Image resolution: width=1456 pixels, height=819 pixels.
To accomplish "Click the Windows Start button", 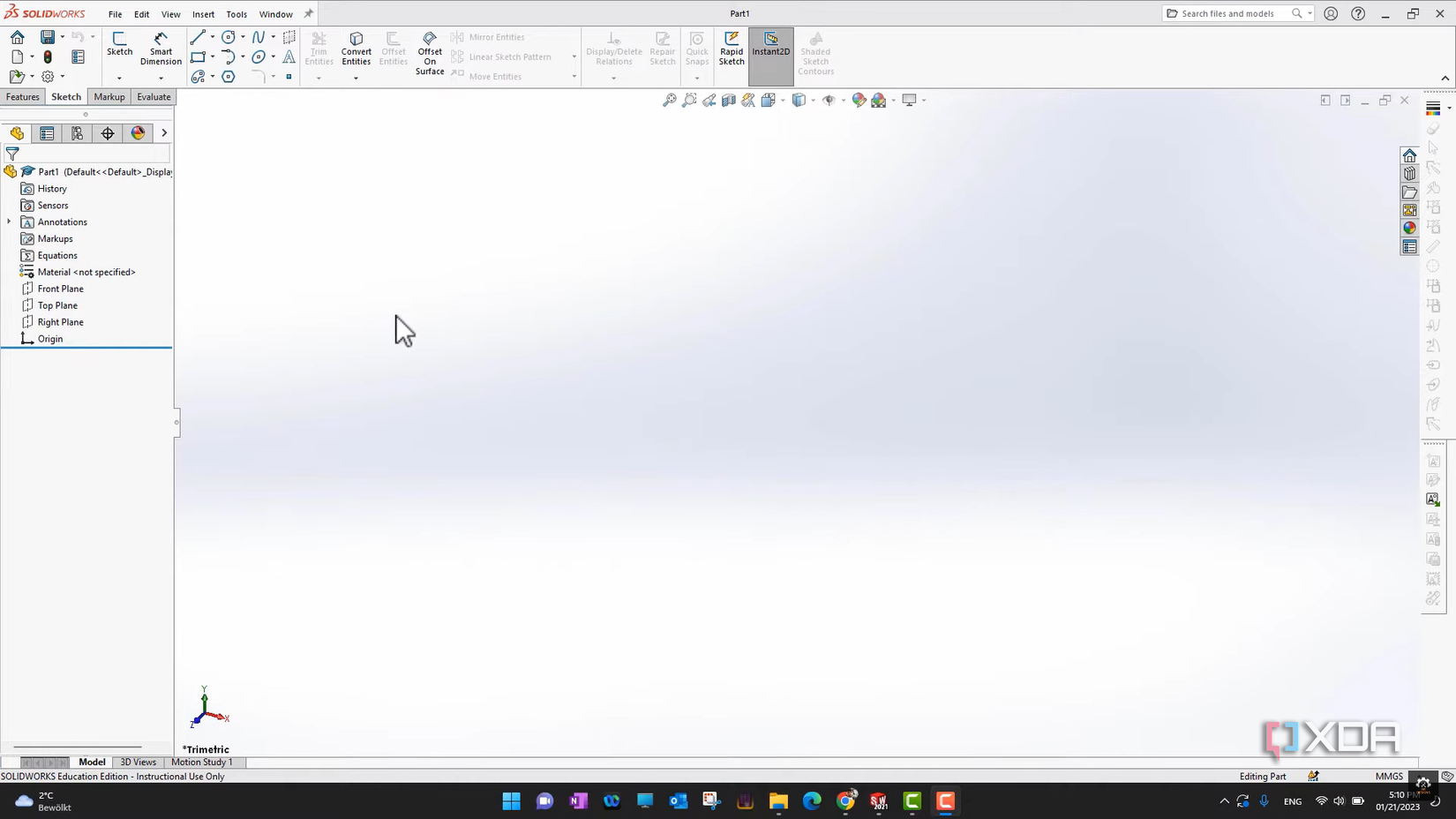I will (x=511, y=801).
